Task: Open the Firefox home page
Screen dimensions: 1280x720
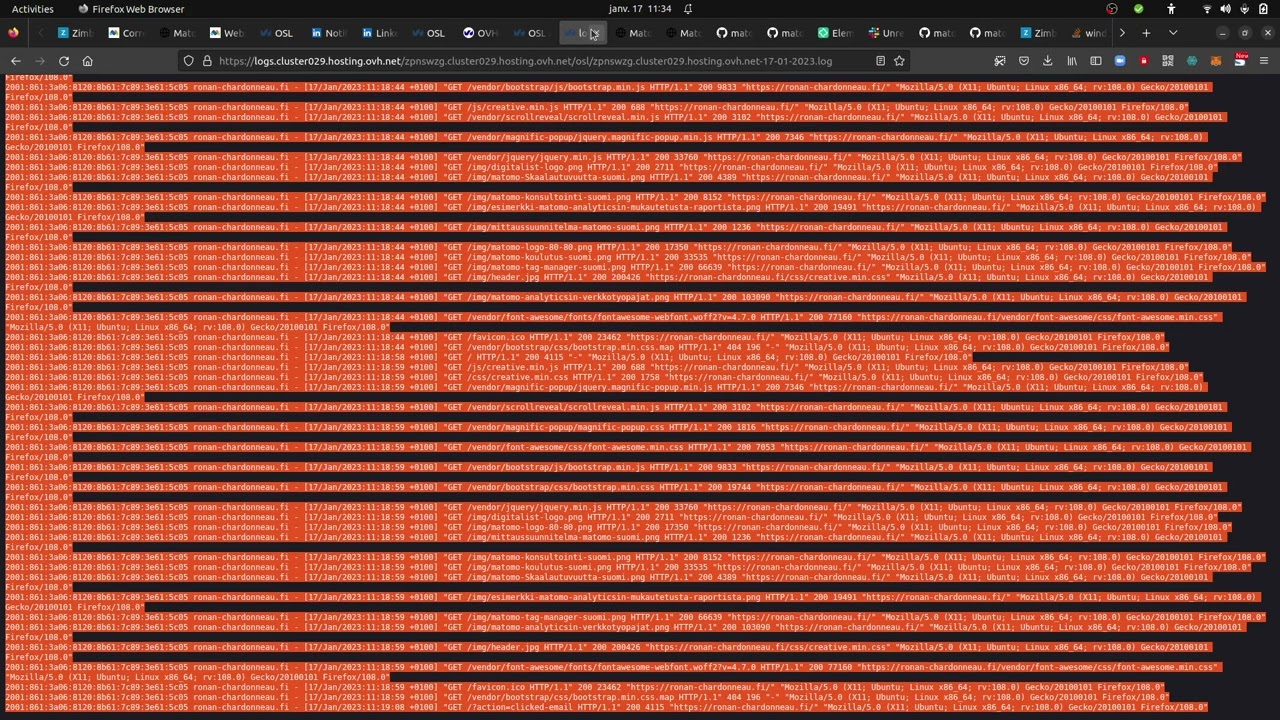Action: click(x=88, y=61)
